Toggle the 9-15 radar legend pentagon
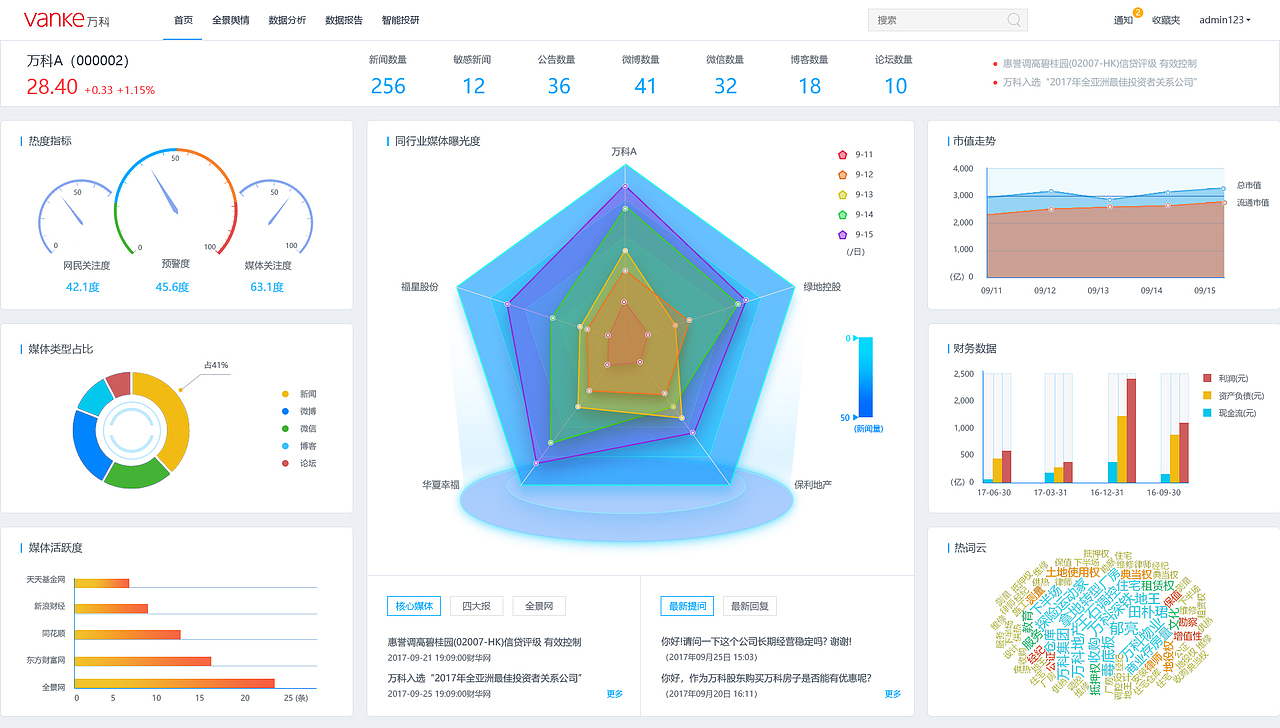The height and width of the screenshot is (728, 1280). pyautogui.click(x=842, y=235)
